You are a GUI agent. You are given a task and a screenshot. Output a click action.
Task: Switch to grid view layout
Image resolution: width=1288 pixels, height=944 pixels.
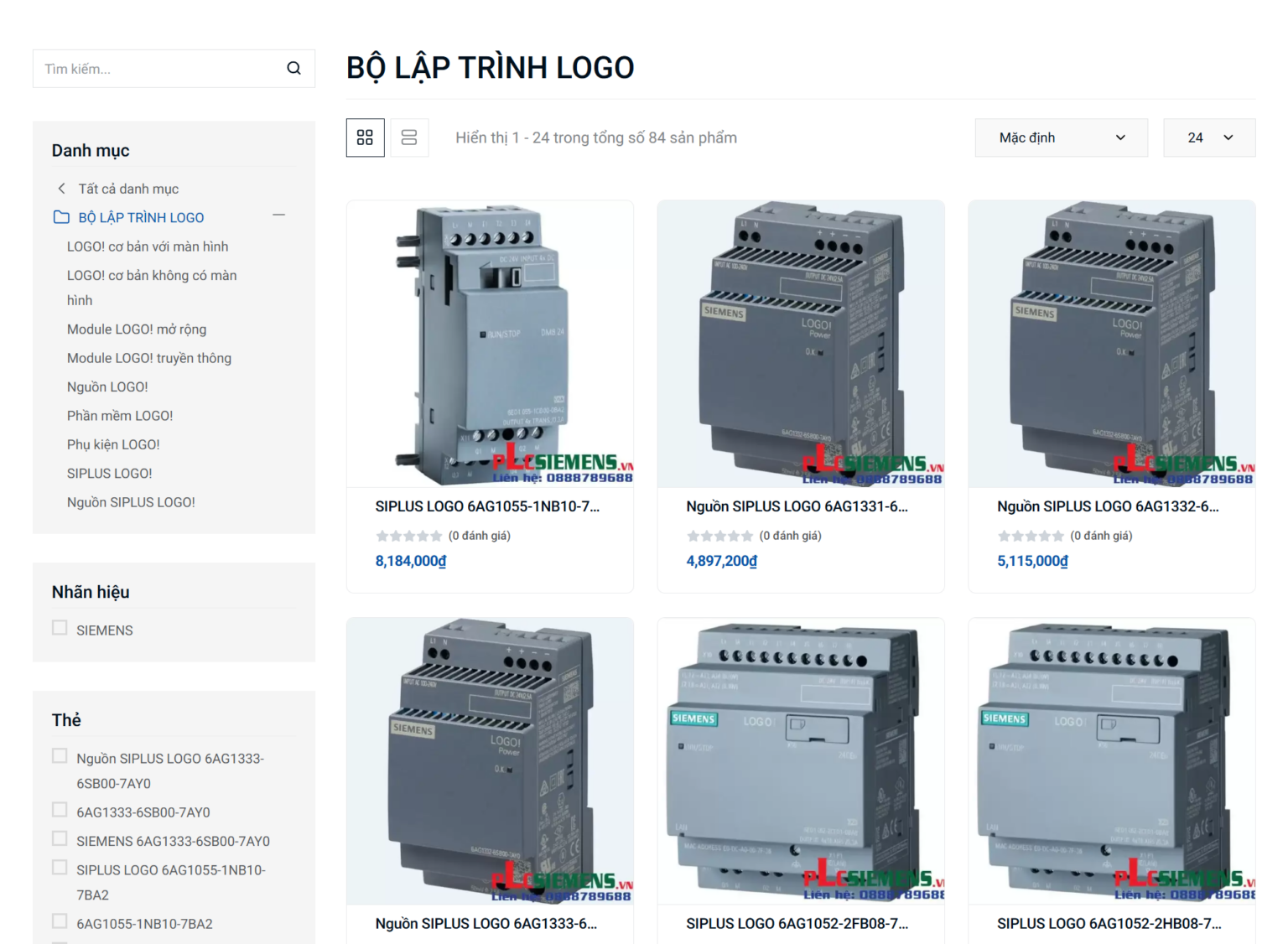(365, 137)
